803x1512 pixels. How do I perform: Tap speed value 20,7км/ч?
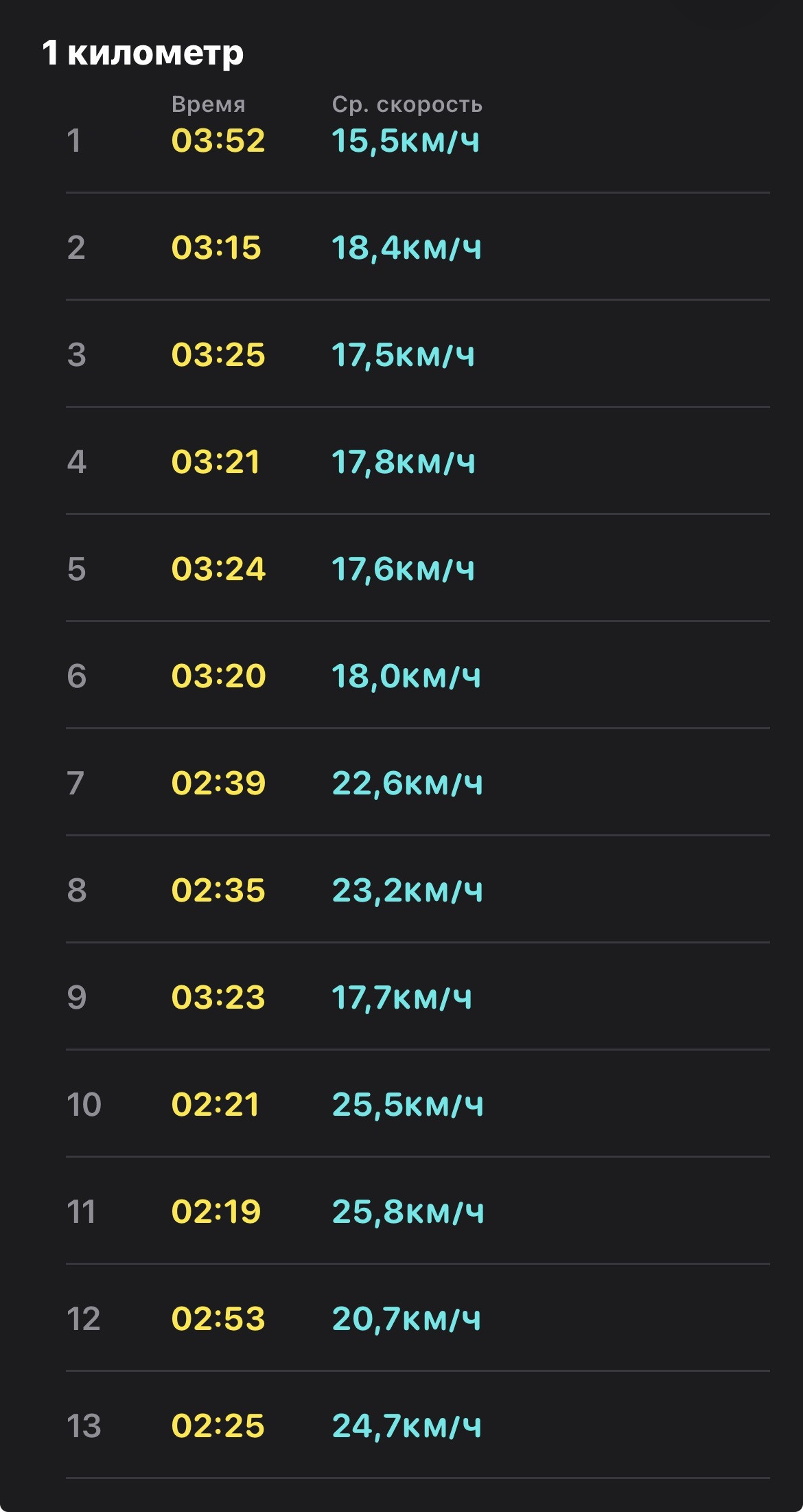[x=406, y=1319]
